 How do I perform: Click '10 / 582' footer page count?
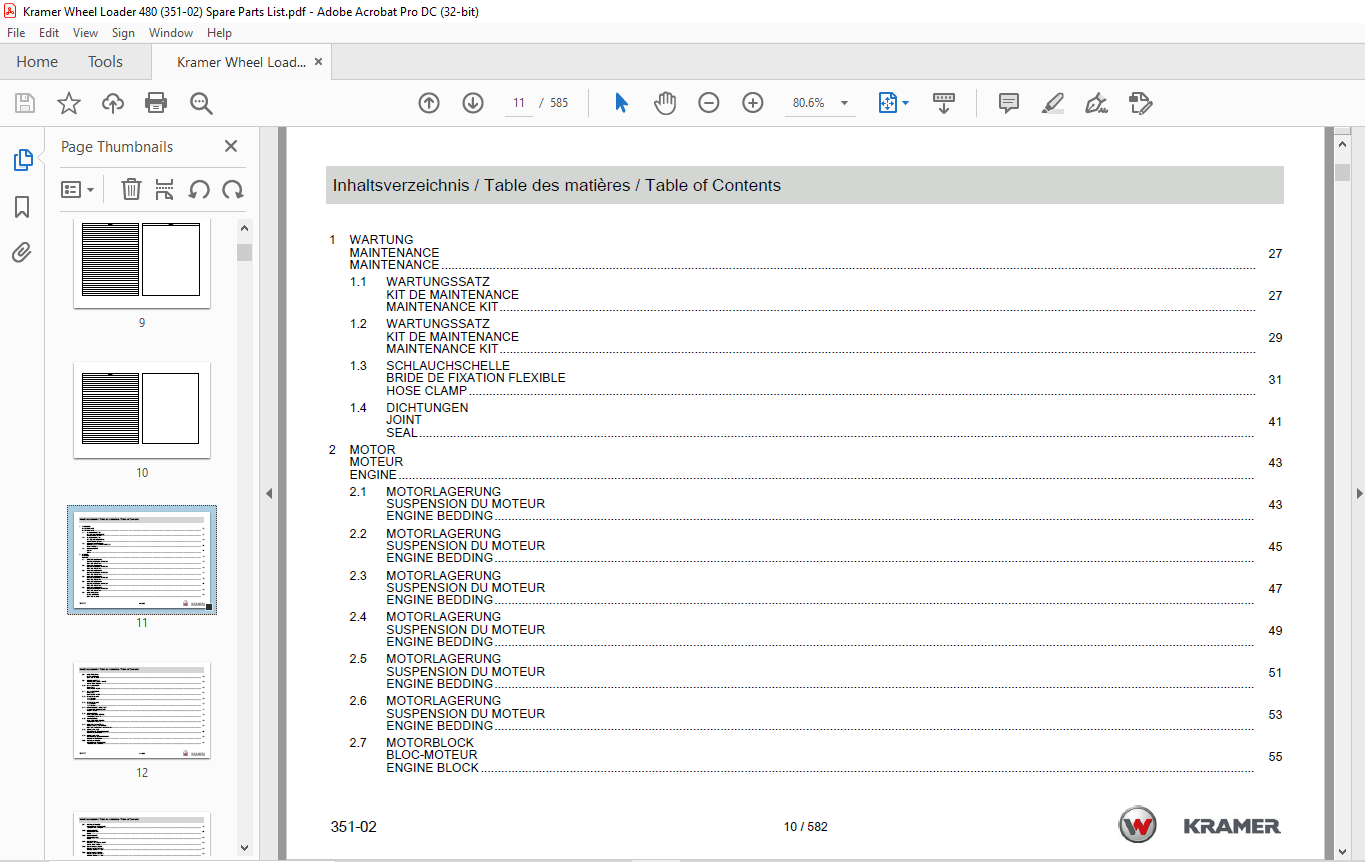point(806,827)
